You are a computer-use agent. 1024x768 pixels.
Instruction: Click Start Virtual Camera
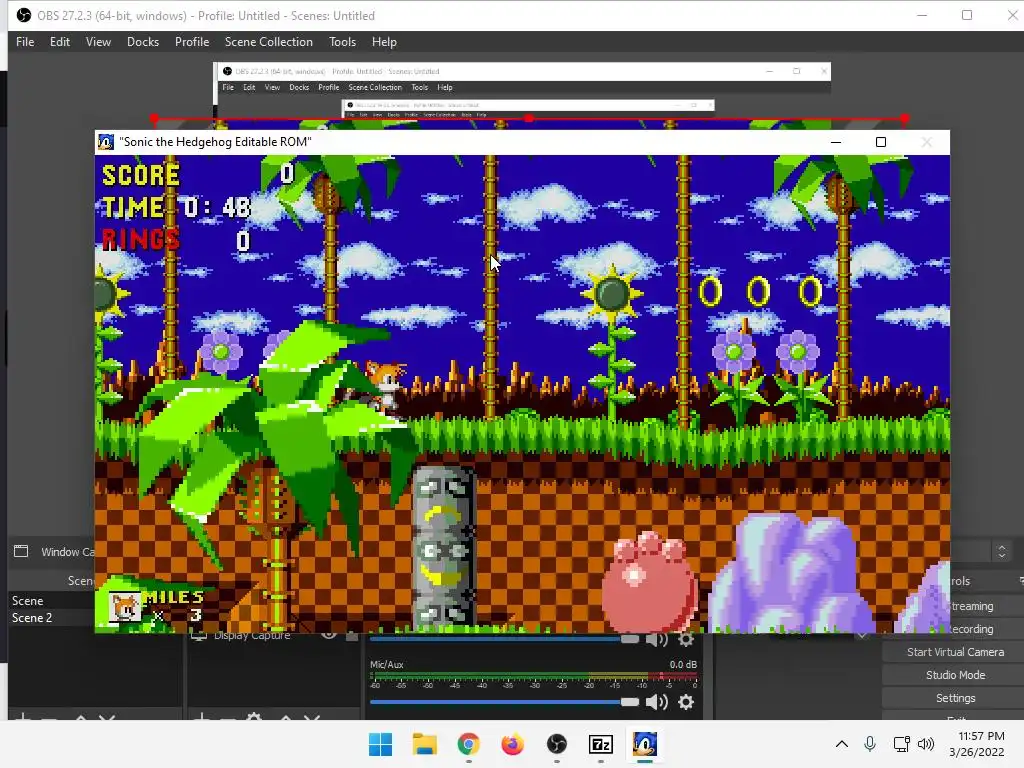pos(955,652)
